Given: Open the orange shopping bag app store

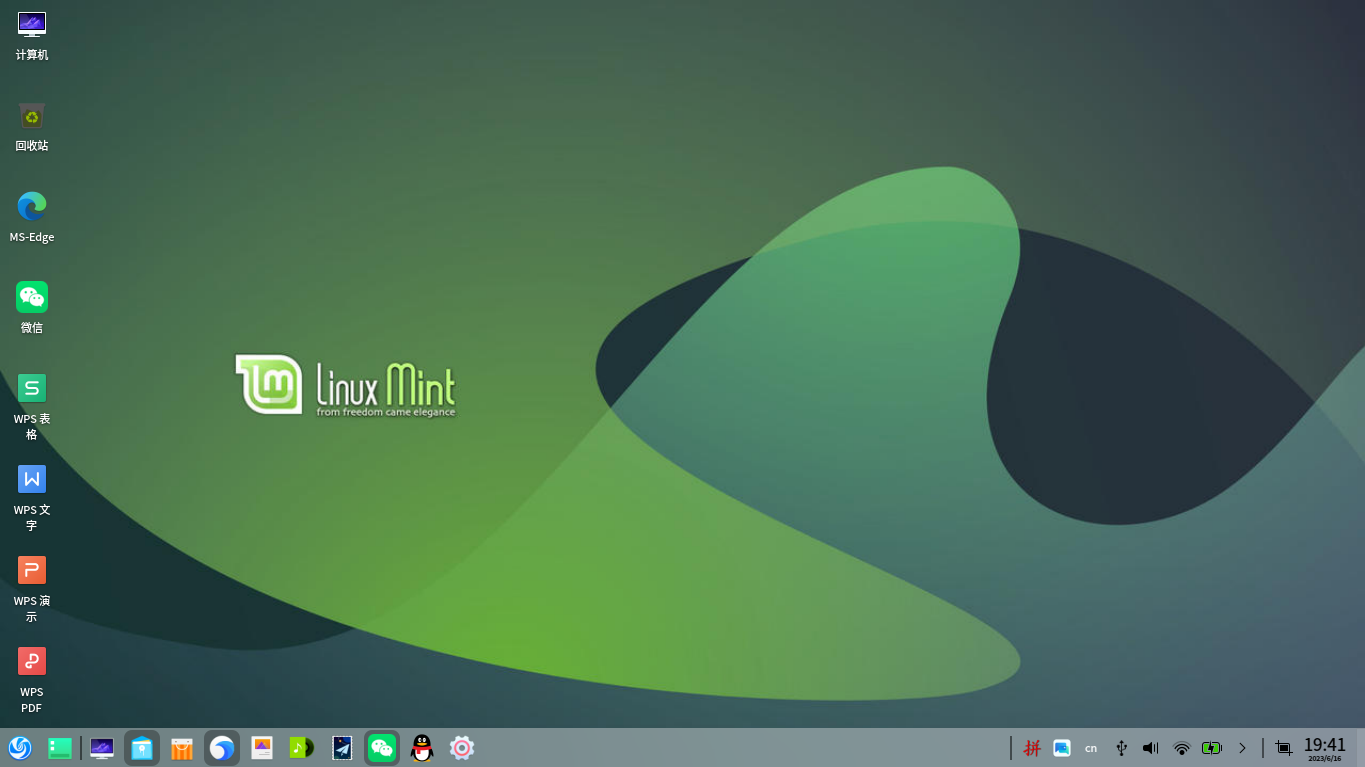Looking at the screenshot, I should pyautogui.click(x=182, y=748).
